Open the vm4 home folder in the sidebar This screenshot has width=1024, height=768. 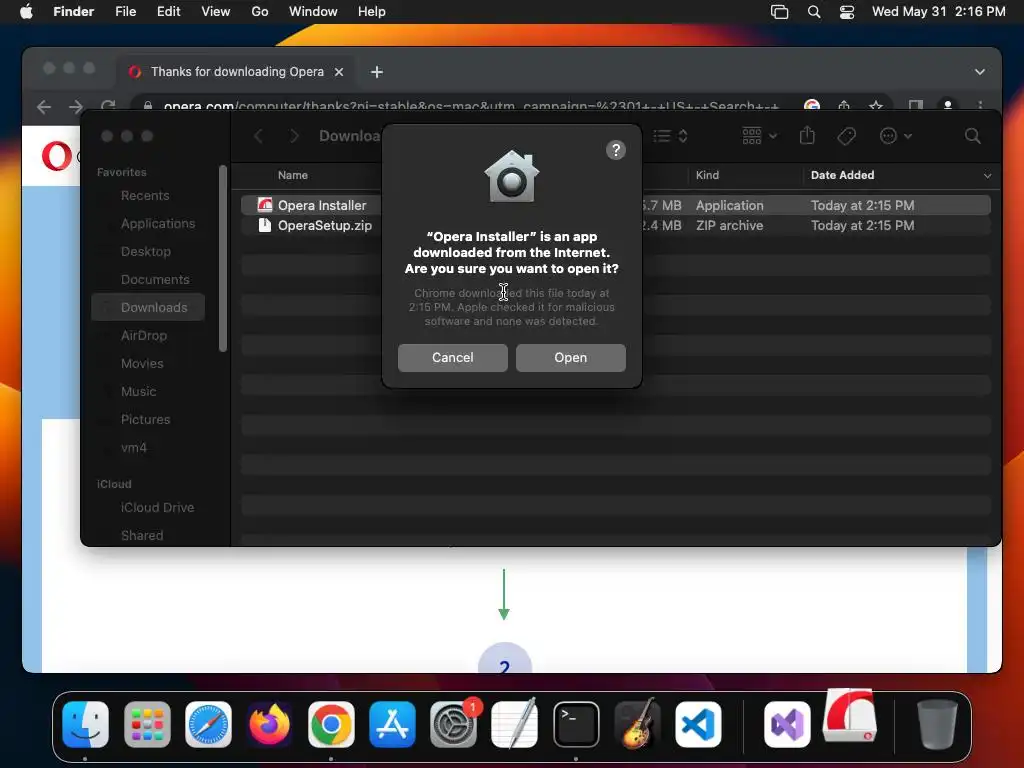point(133,448)
